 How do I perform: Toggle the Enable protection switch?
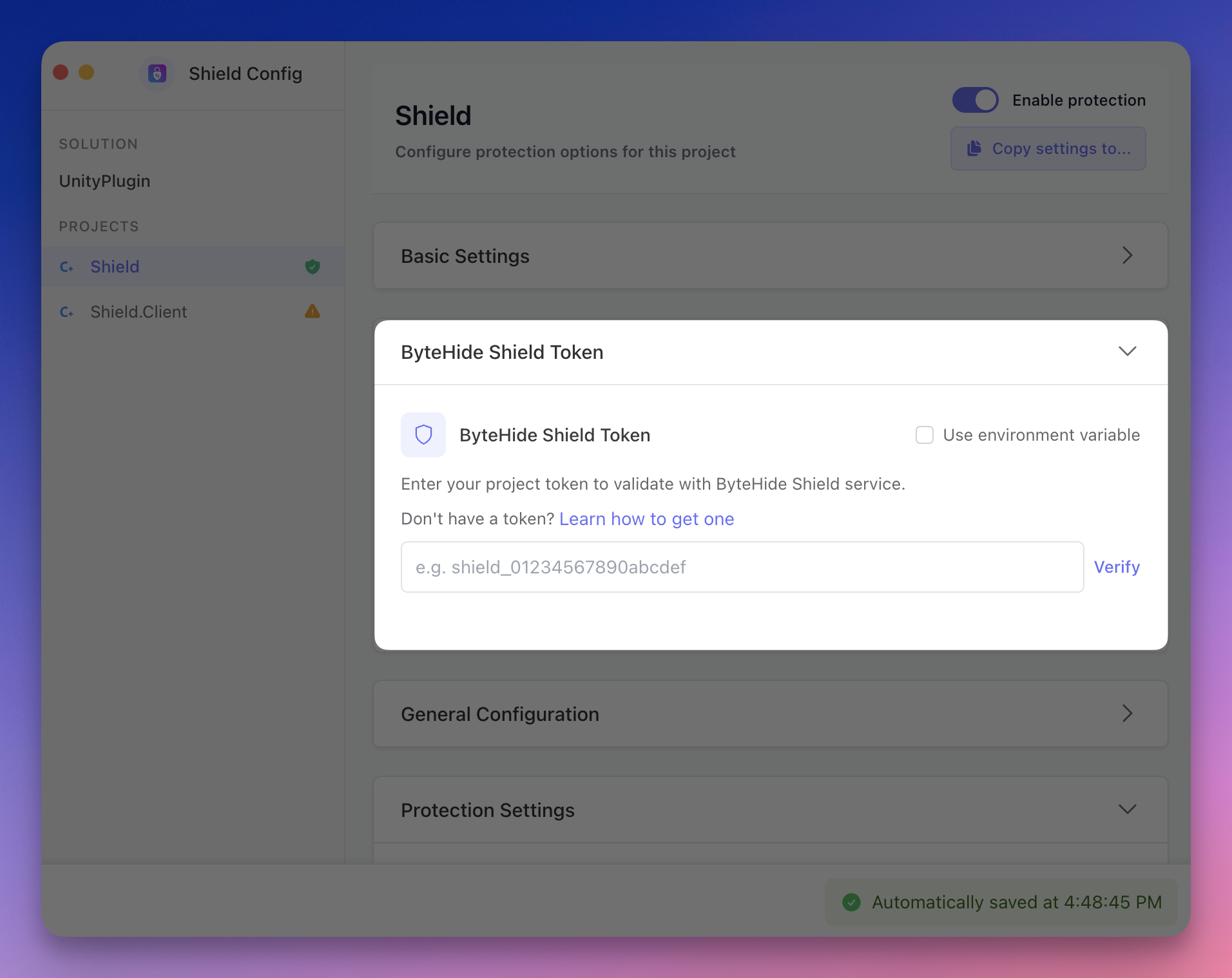tap(975, 100)
